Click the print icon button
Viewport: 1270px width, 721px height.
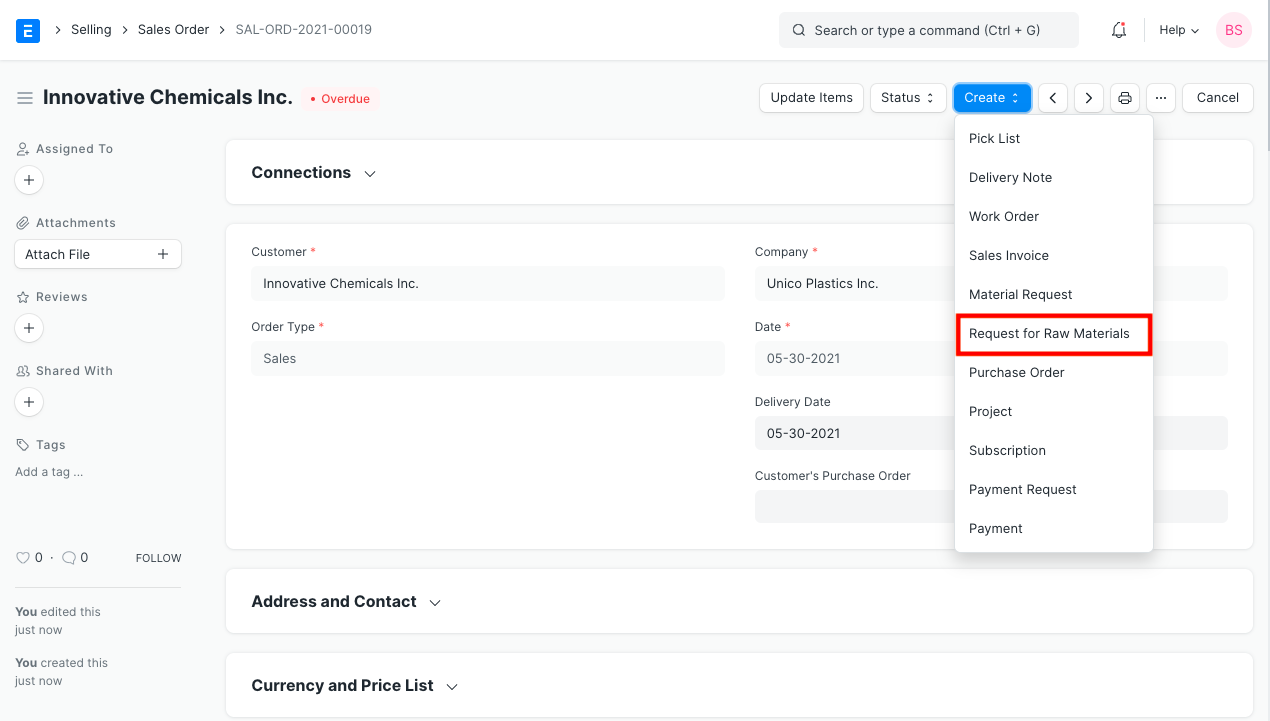pyautogui.click(x=1125, y=98)
